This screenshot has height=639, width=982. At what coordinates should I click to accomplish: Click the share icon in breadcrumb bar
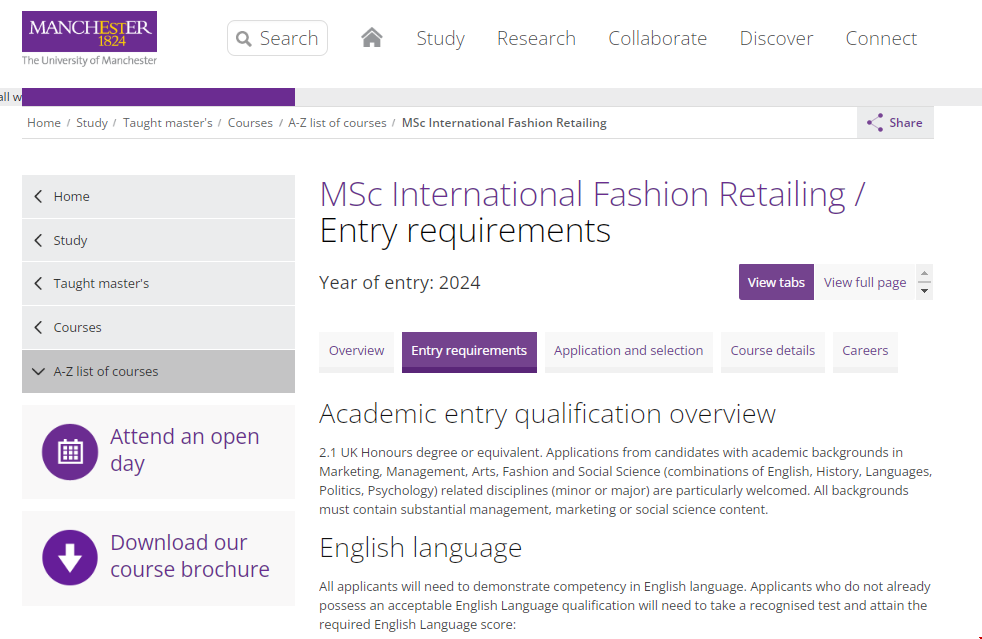click(x=875, y=123)
